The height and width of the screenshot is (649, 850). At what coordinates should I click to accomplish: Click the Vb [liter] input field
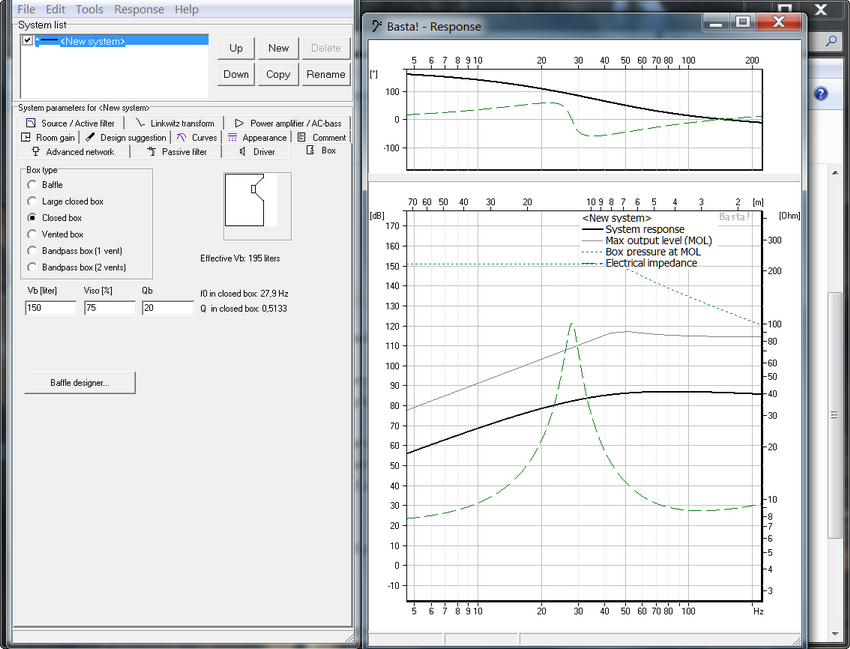coord(50,308)
